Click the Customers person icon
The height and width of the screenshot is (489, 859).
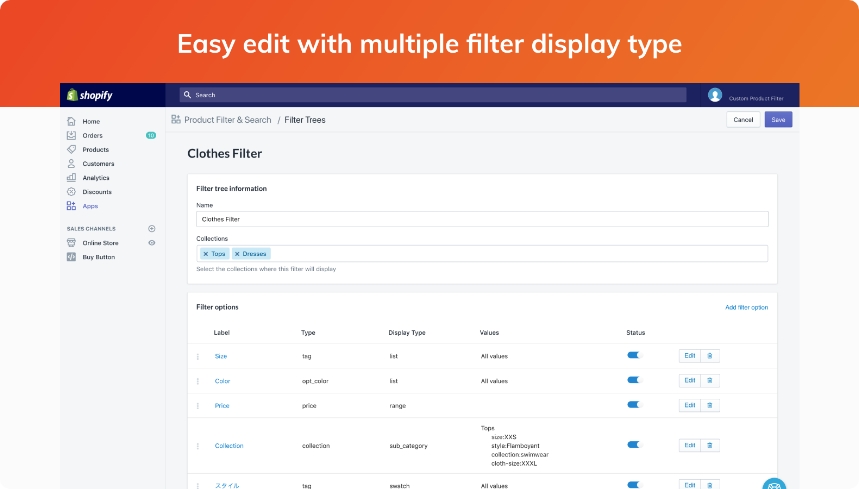point(71,164)
